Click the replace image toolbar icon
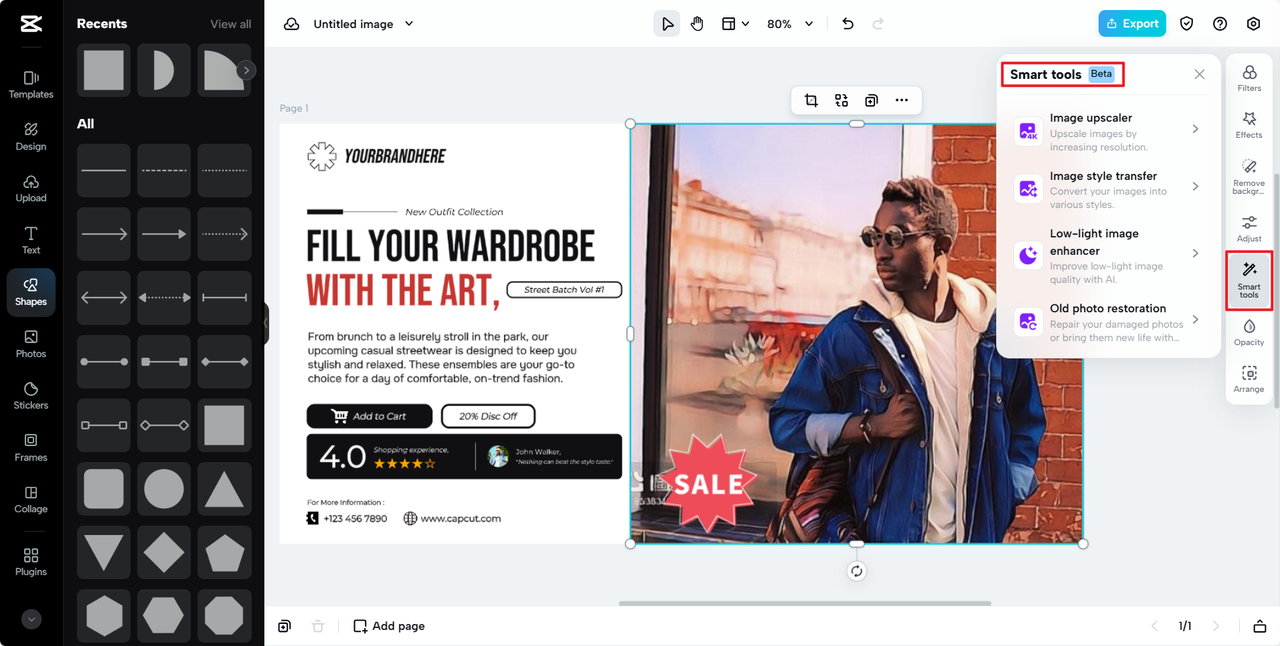 tap(841, 100)
